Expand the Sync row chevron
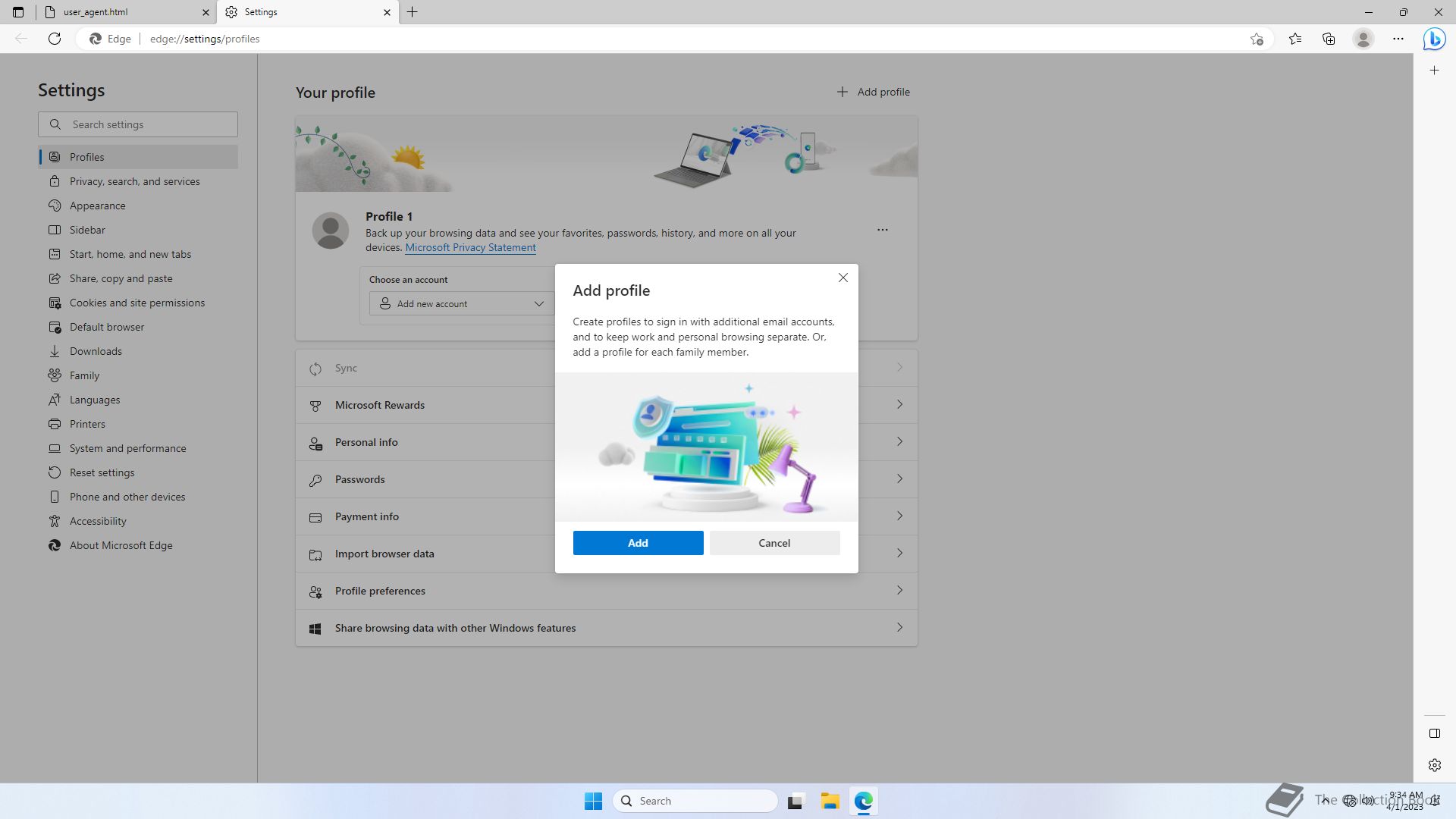The image size is (1456, 819). click(x=899, y=368)
